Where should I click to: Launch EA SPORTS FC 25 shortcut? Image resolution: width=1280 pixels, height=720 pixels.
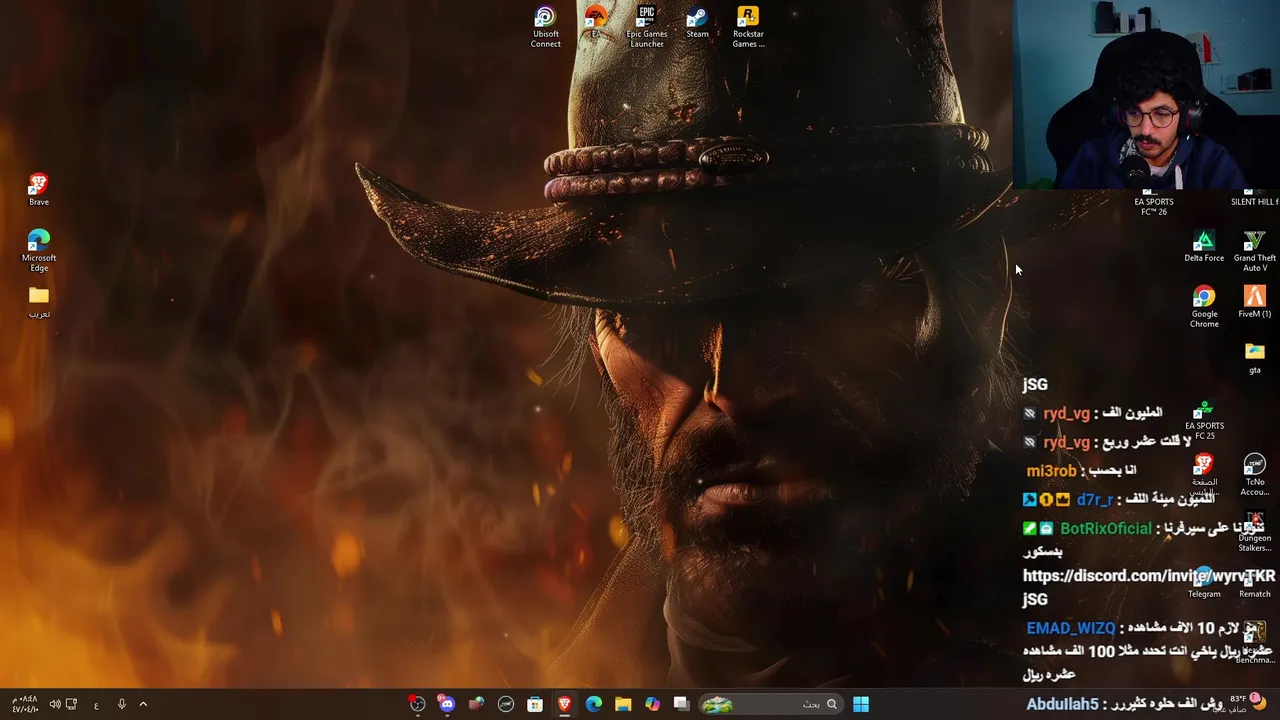(1204, 420)
